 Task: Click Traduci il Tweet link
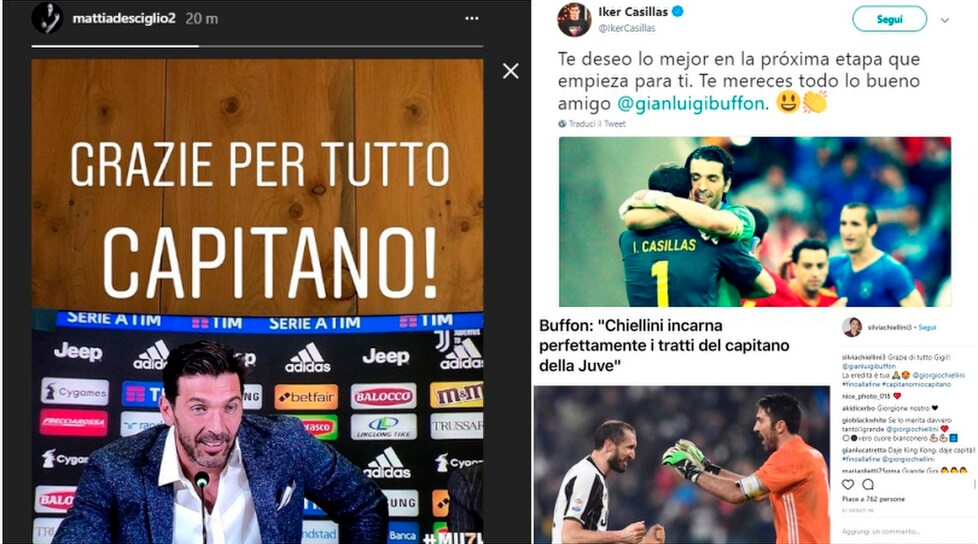(x=597, y=124)
